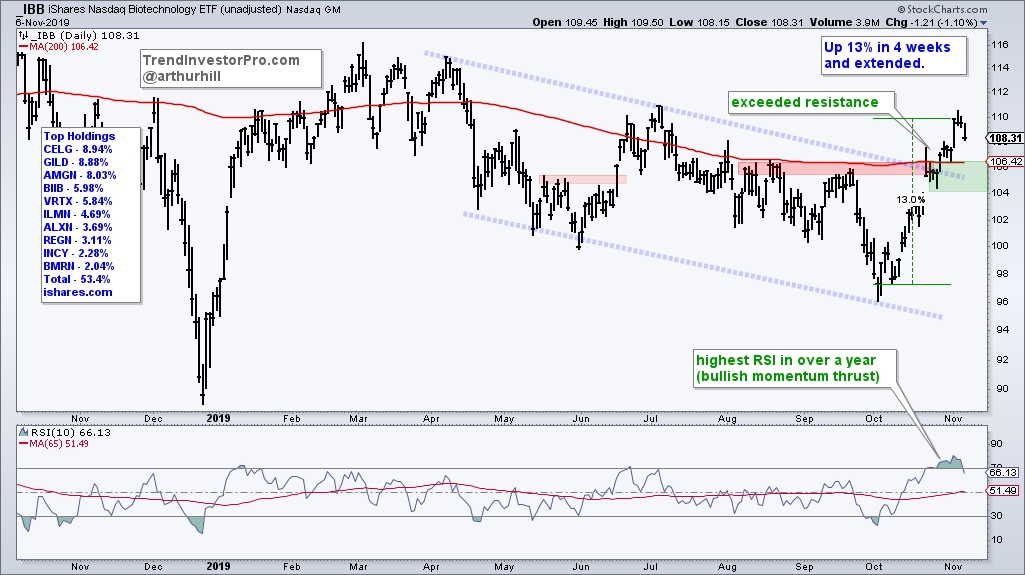Click the 'ILMN - 4.69%' holding

(x=76, y=214)
